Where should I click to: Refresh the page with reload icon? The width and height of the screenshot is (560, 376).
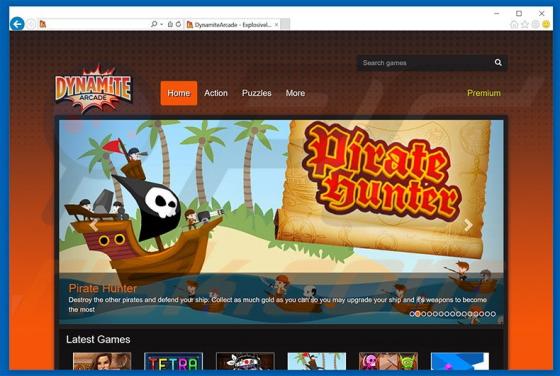[x=178, y=24]
